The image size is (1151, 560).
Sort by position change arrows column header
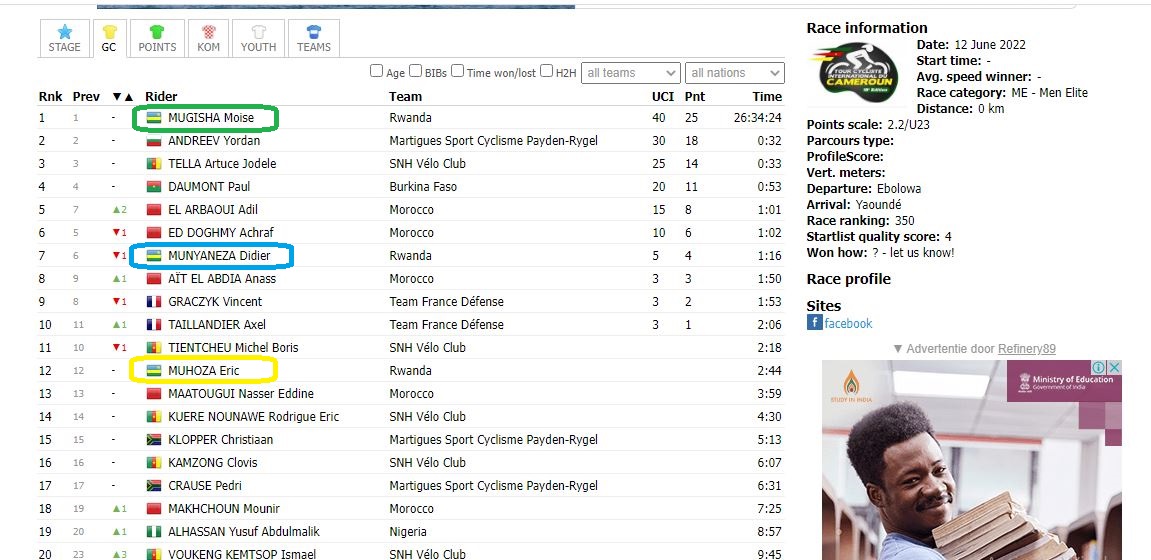[x=122, y=97]
